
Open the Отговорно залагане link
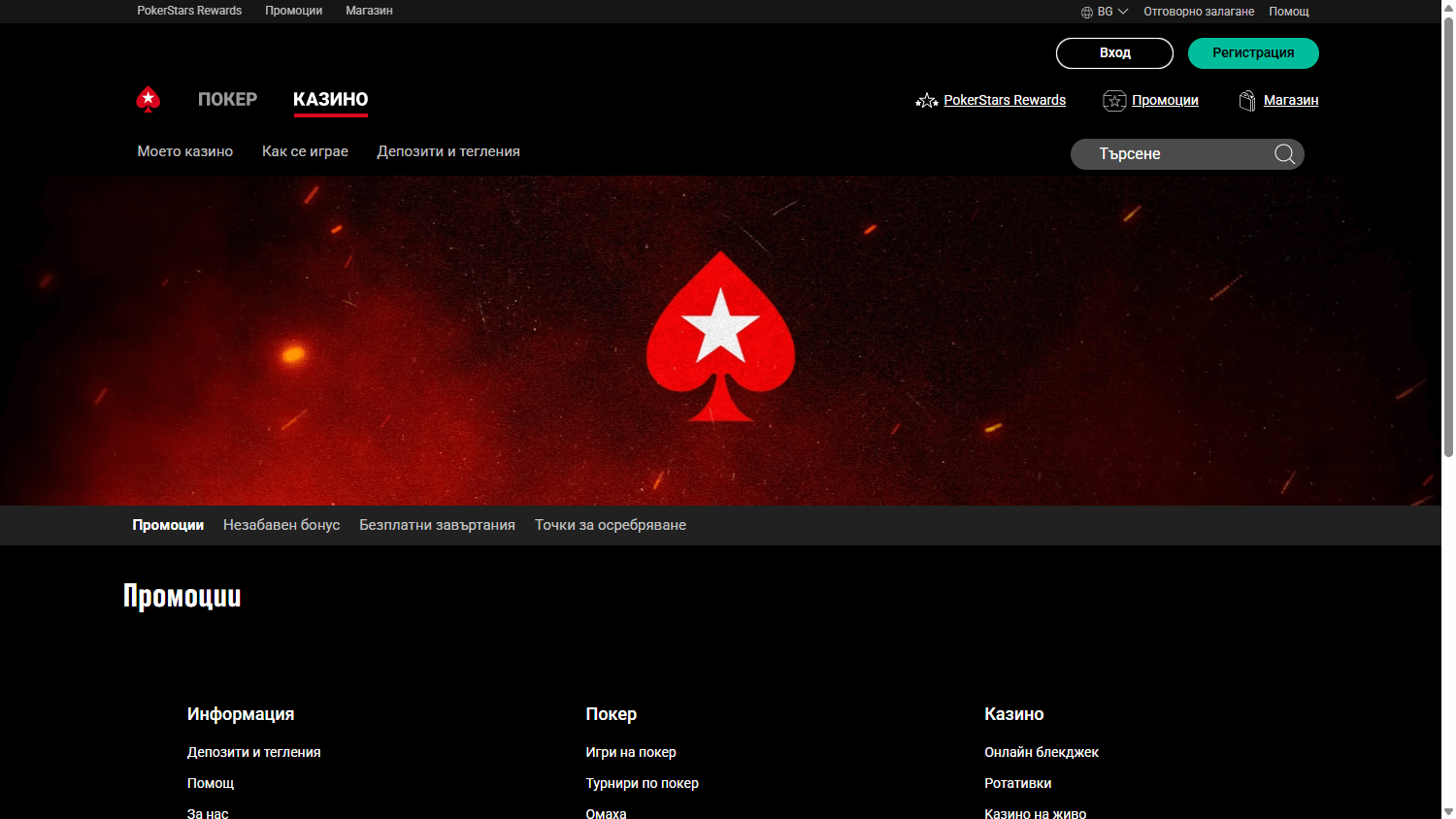tap(1199, 12)
